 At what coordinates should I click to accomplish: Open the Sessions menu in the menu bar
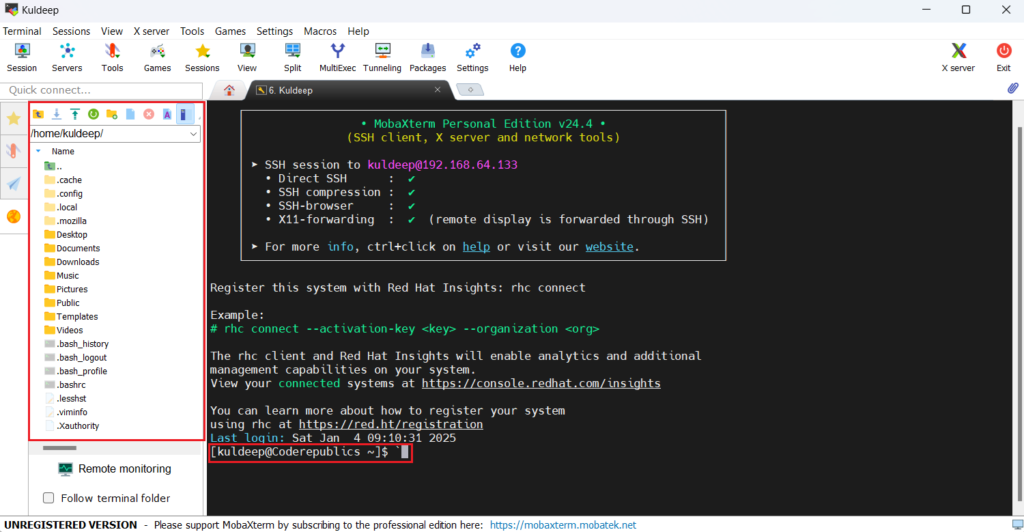coord(71,31)
